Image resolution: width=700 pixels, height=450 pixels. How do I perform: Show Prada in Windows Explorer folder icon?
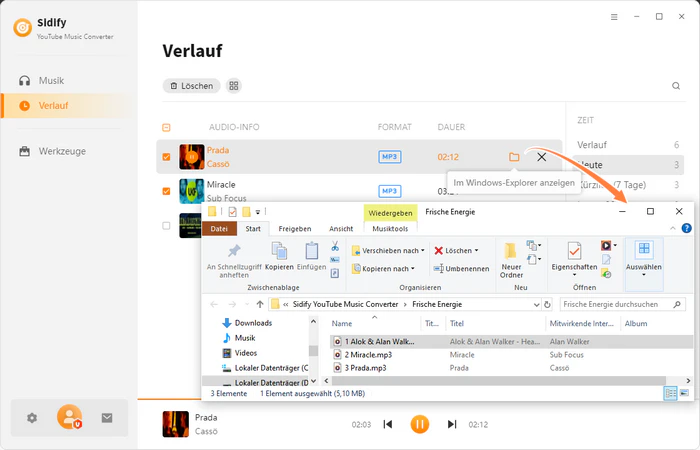click(514, 157)
